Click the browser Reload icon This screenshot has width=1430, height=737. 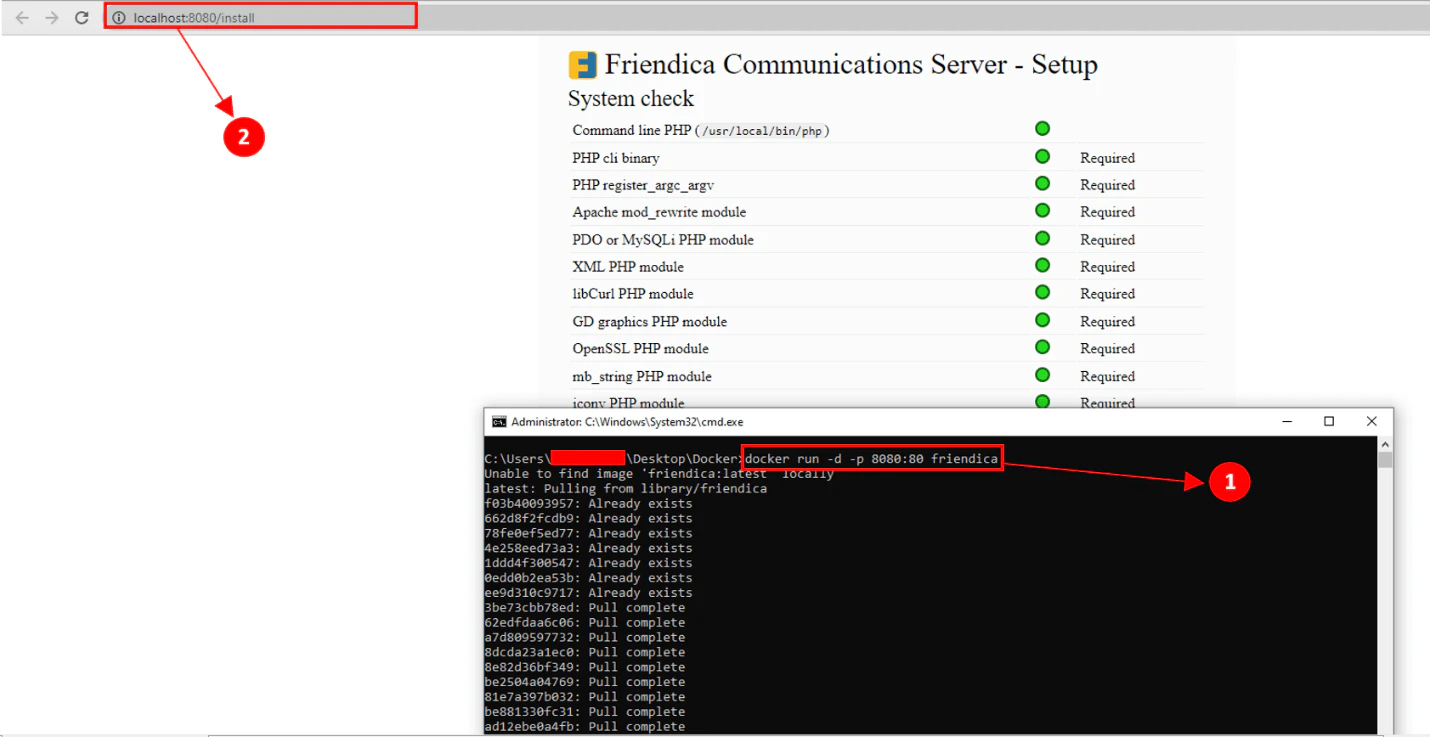pos(82,16)
